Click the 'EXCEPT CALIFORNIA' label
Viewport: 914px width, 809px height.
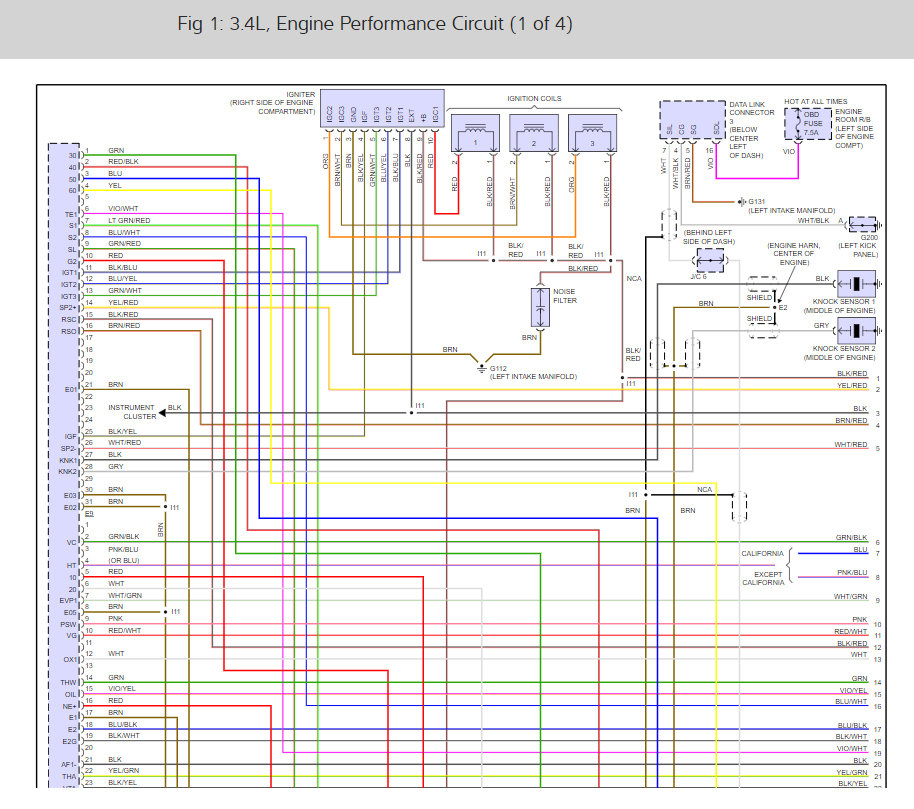764,578
